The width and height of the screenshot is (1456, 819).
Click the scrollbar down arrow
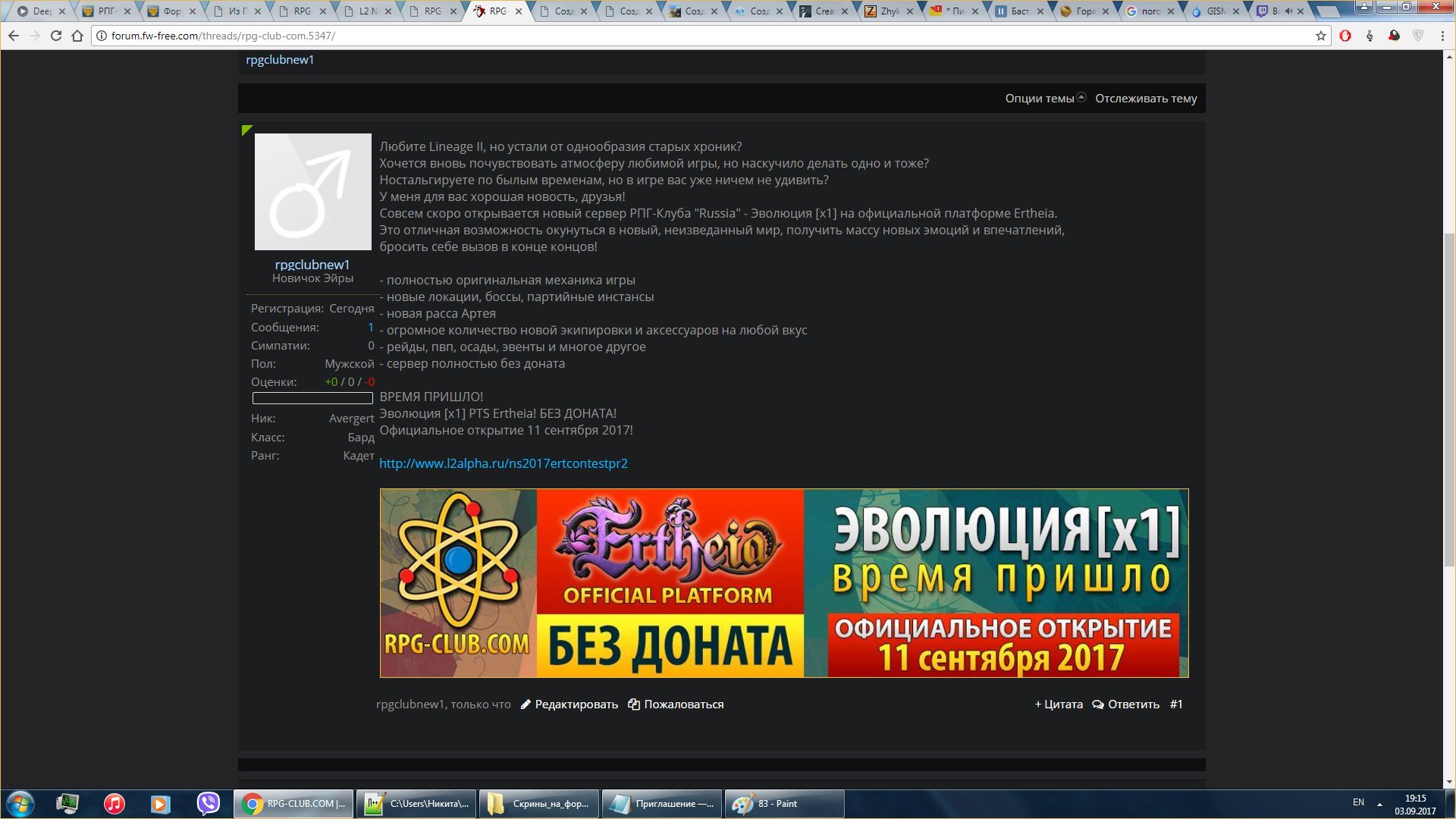coord(1449,782)
